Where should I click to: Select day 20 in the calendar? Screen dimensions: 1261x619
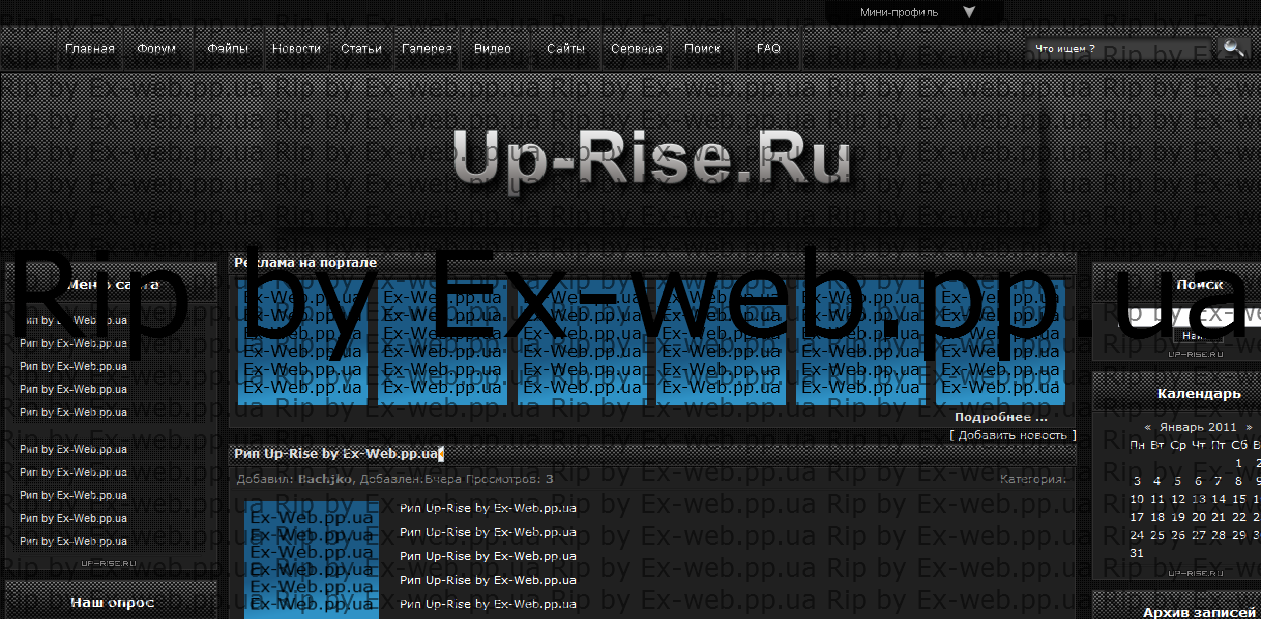click(1198, 517)
